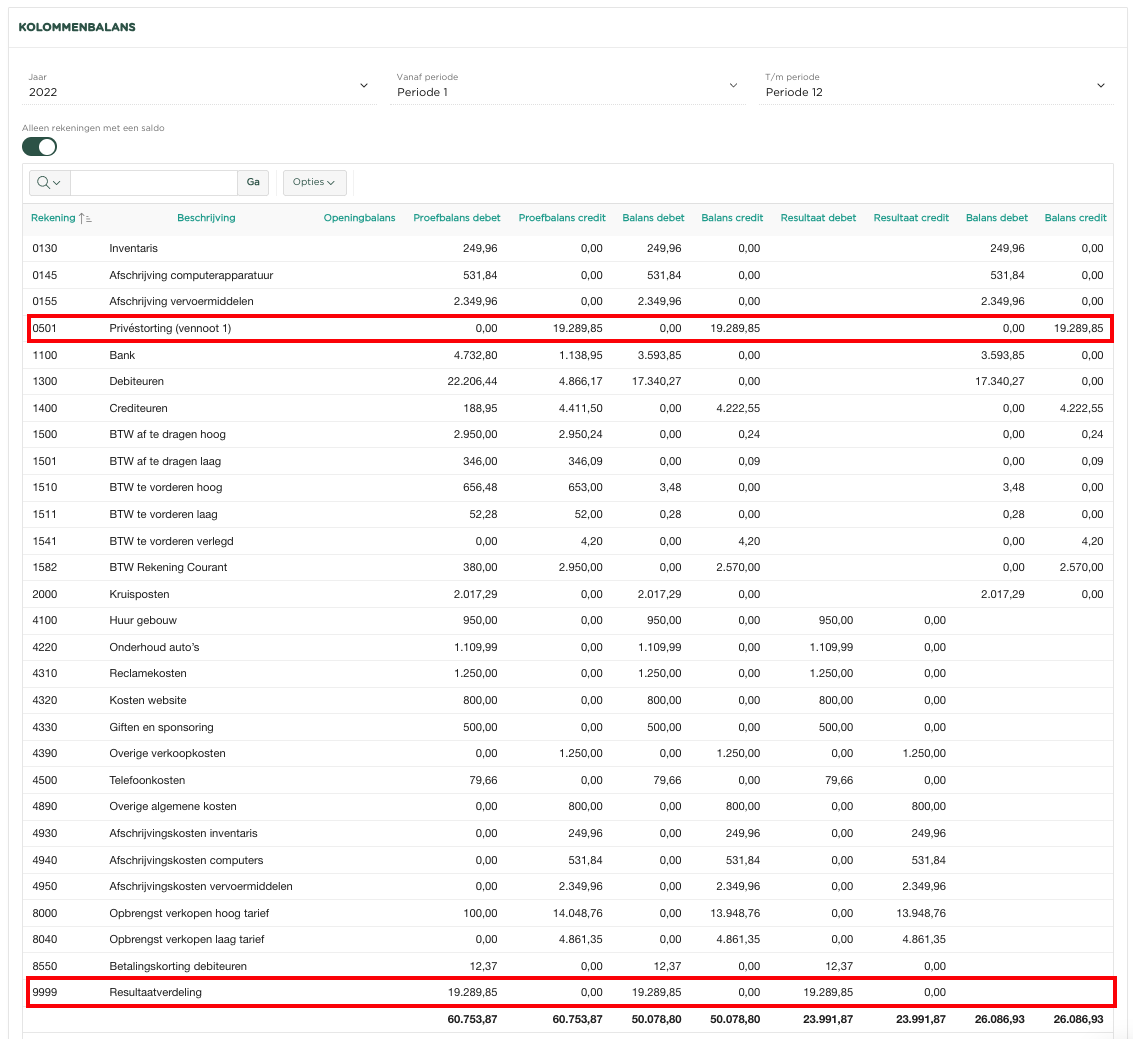The height and width of the screenshot is (1039, 1133).
Task: Click the Openingbalans column header
Action: 359,218
